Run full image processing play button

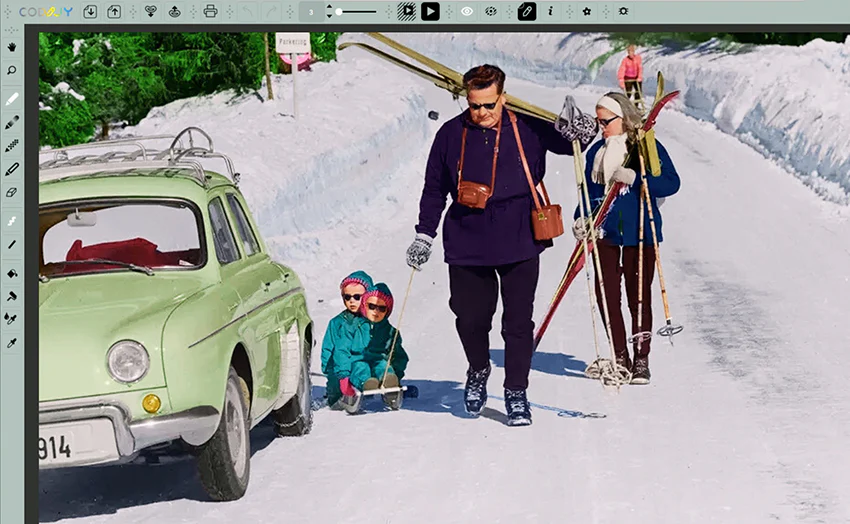(430, 11)
